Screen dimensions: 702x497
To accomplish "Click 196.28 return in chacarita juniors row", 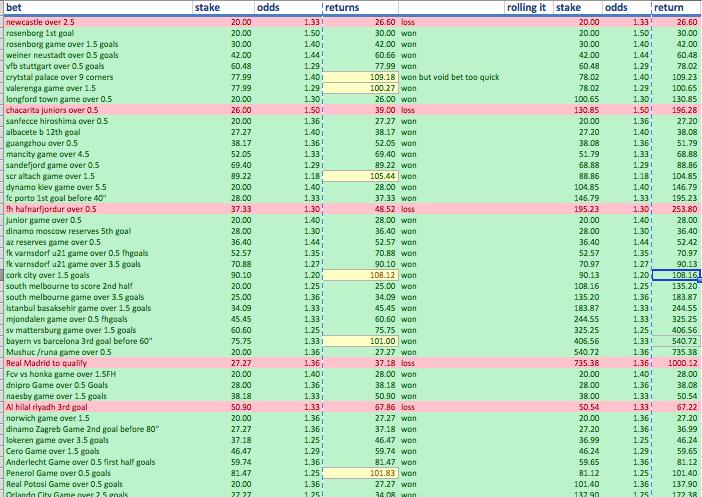I will coord(676,110).
